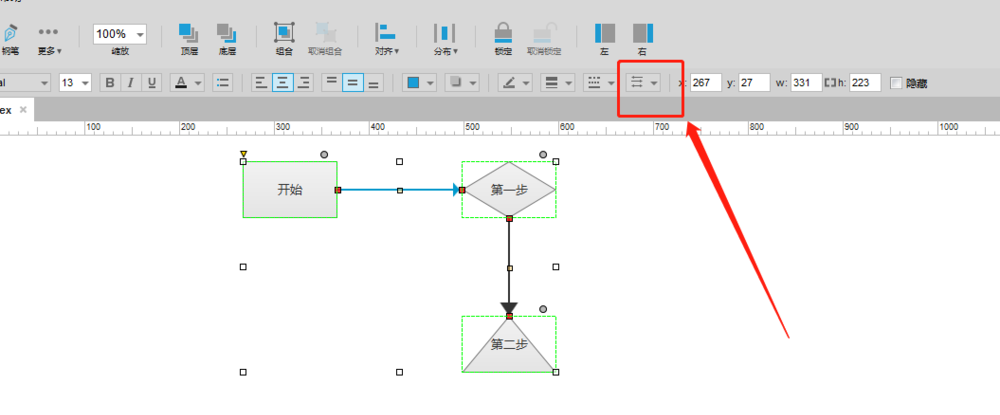The image size is (1000, 415).
Task: Open the 对齐 align menu
Action: point(386,38)
